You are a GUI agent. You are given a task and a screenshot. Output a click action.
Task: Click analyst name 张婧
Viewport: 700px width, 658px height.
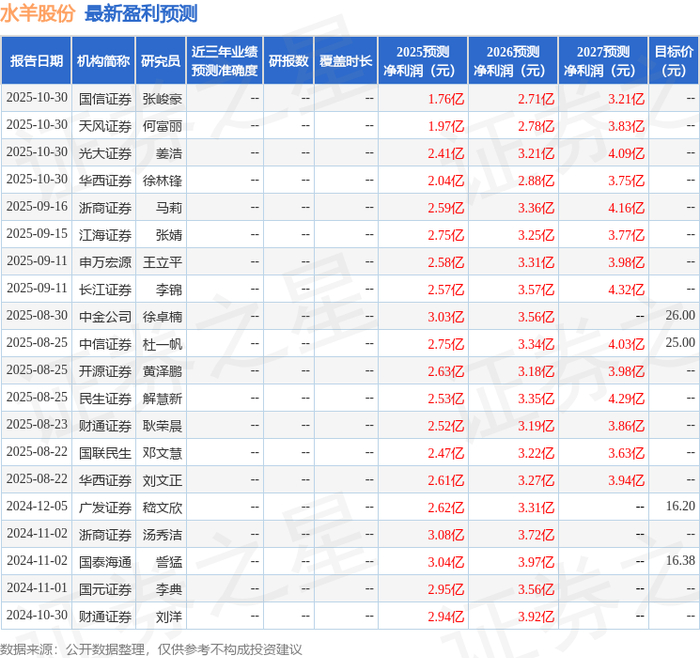click(169, 235)
